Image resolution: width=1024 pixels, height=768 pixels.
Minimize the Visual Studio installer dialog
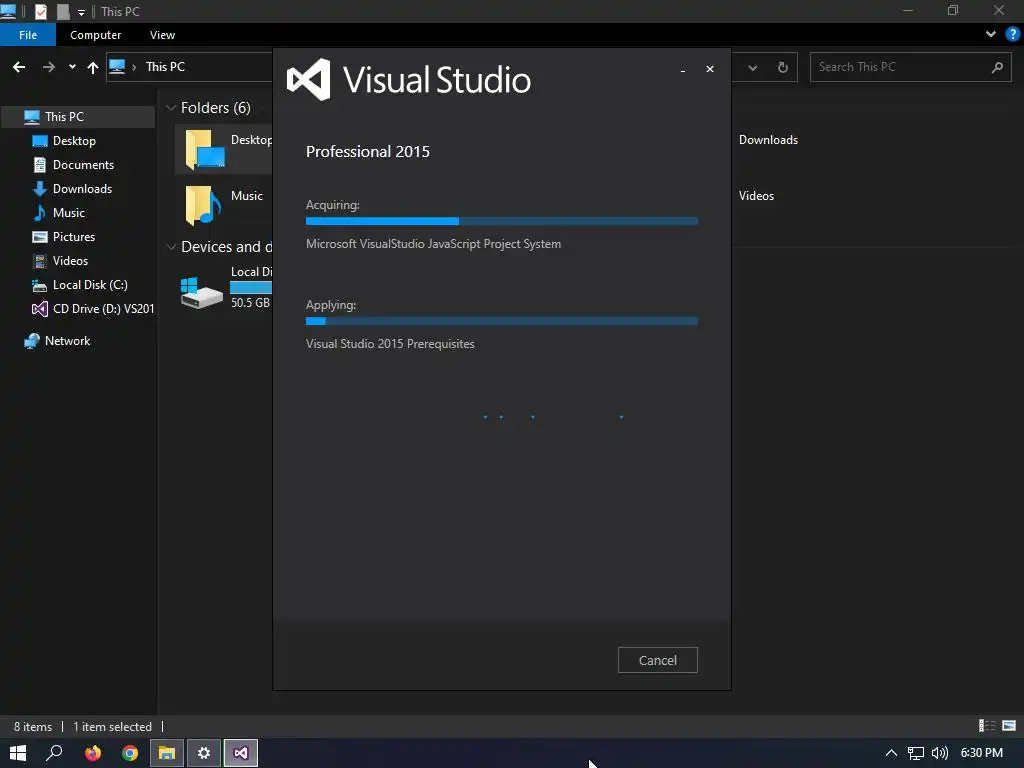tap(682, 69)
